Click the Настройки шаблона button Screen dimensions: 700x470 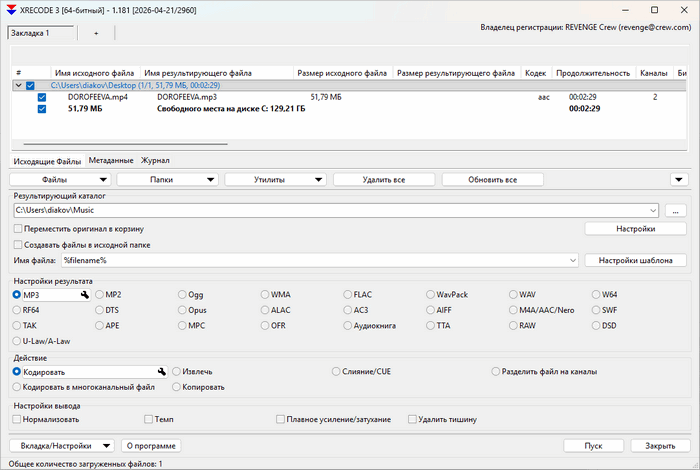[636, 260]
